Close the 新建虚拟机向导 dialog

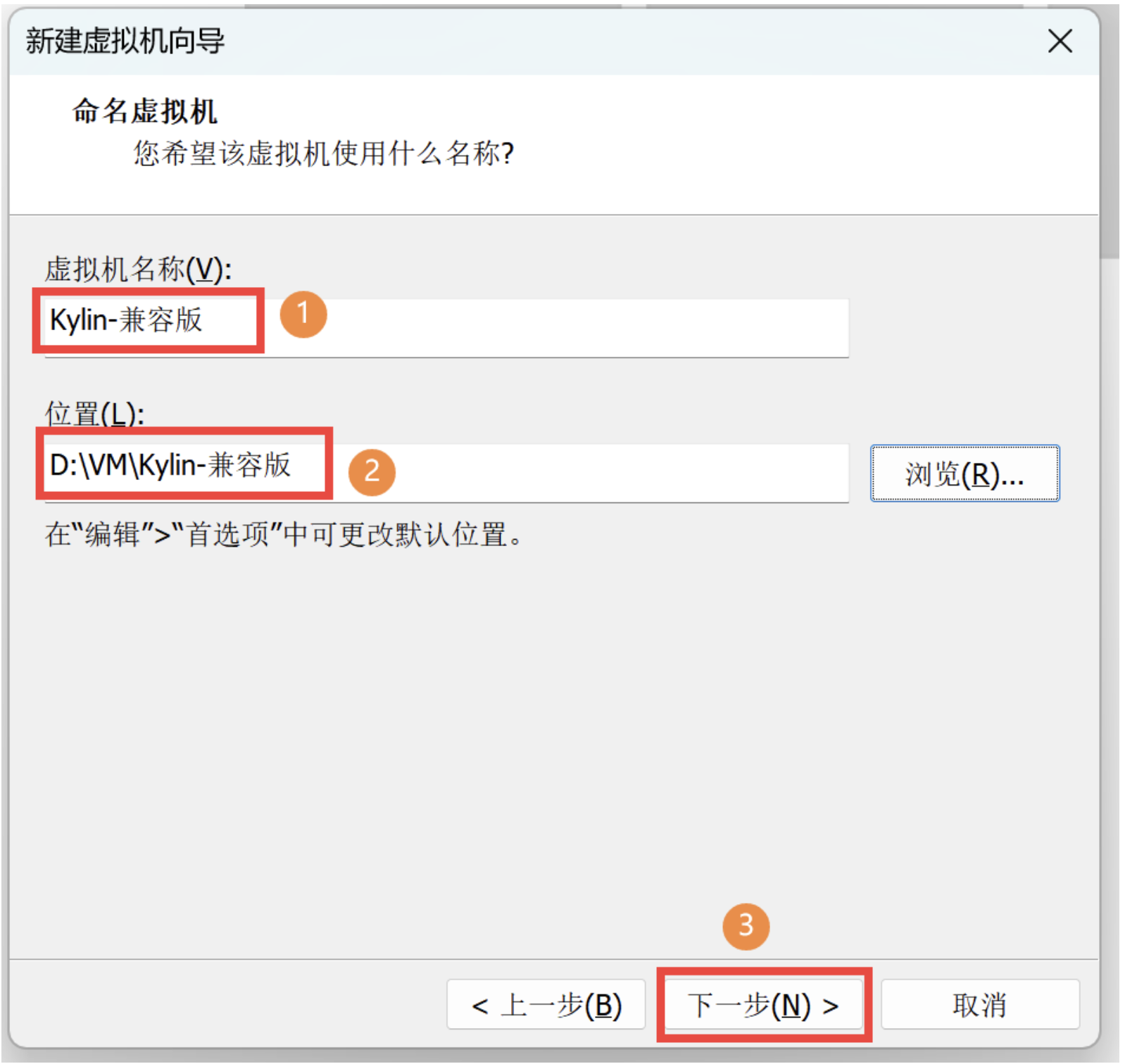(x=1060, y=41)
